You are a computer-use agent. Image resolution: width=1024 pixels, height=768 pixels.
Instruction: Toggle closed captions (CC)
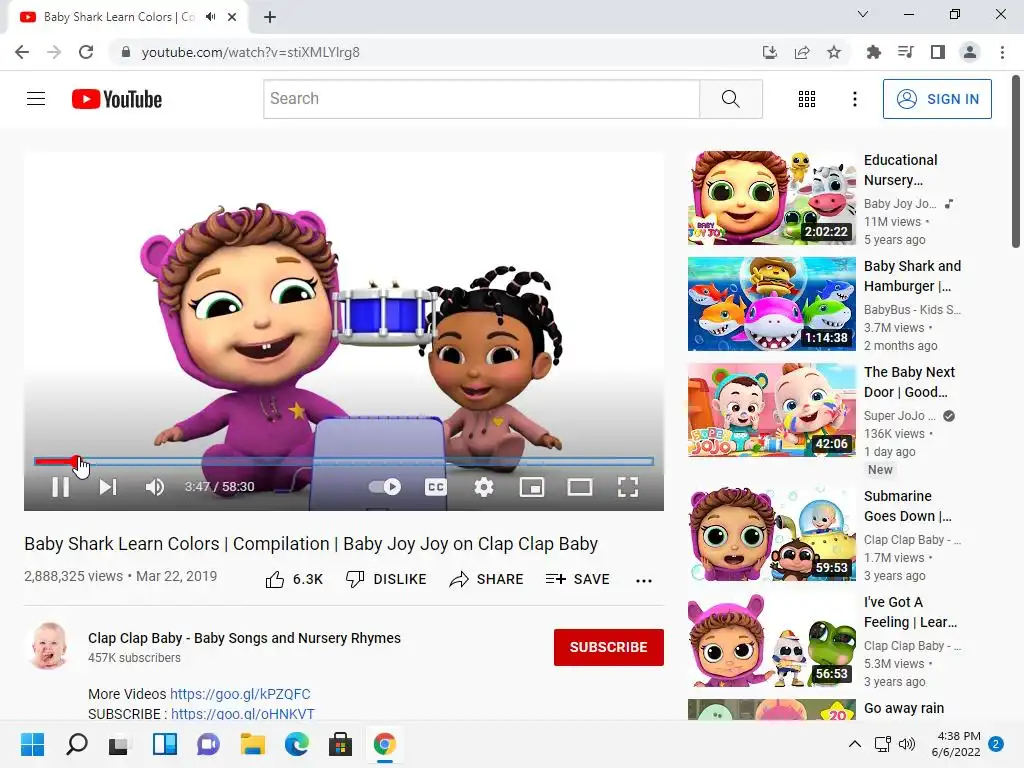[x=436, y=487]
